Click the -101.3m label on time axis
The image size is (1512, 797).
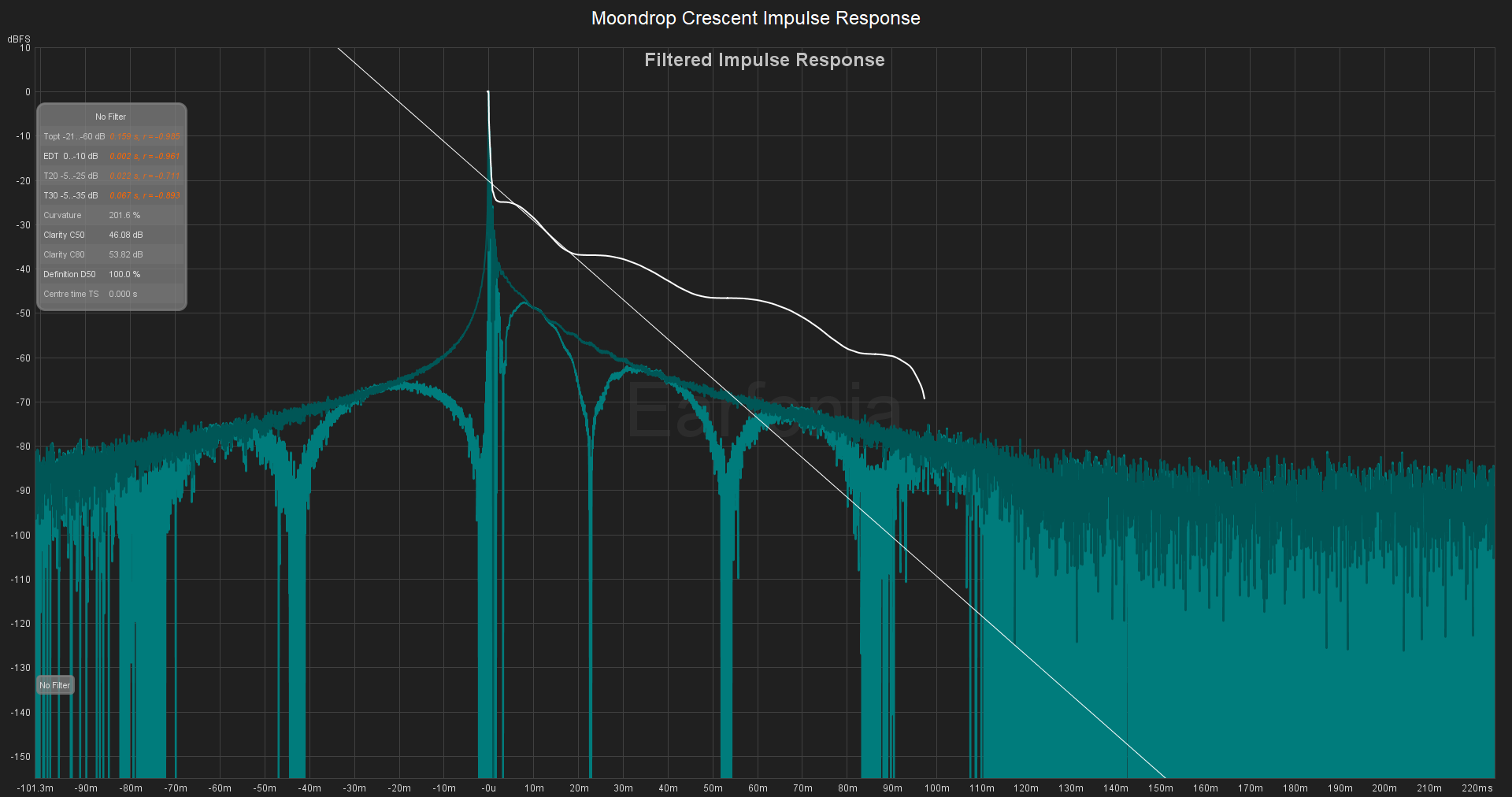point(35,788)
